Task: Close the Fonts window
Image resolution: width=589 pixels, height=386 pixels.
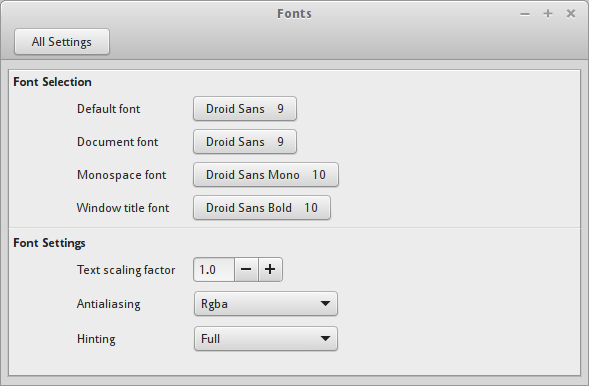Action: (x=571, y=14)
